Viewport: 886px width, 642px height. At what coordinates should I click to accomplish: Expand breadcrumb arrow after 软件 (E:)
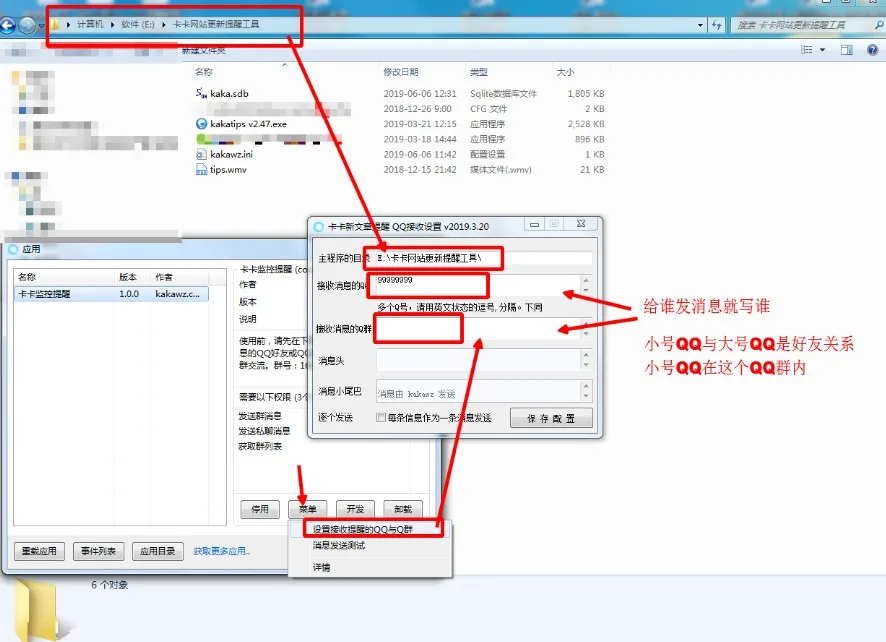pos(163,24)
